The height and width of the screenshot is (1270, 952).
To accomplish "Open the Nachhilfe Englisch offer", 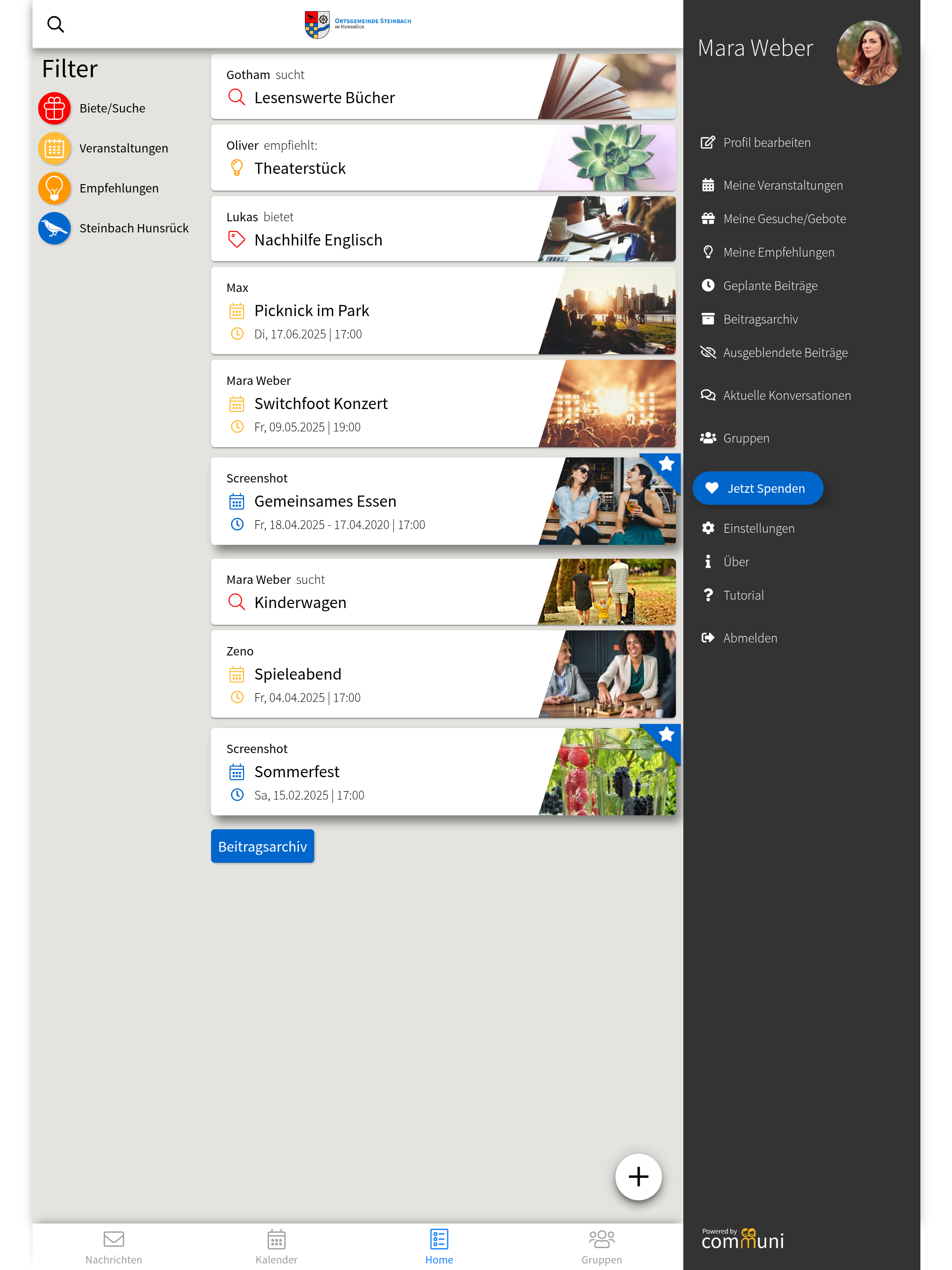I will click(x=443, y=229).
